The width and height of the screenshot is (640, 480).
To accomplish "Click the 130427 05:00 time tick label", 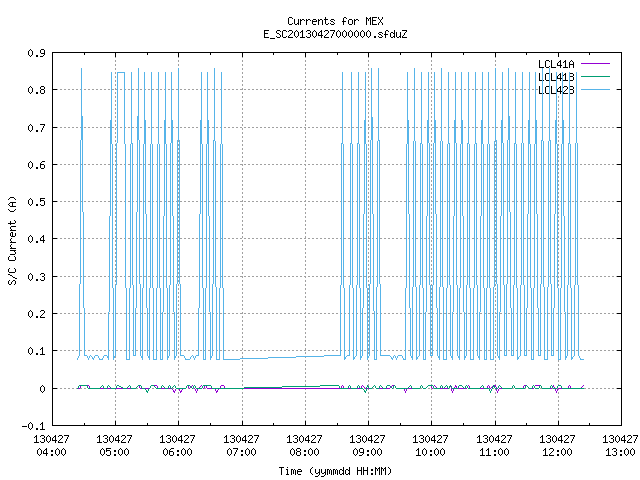I will [114, 445].
